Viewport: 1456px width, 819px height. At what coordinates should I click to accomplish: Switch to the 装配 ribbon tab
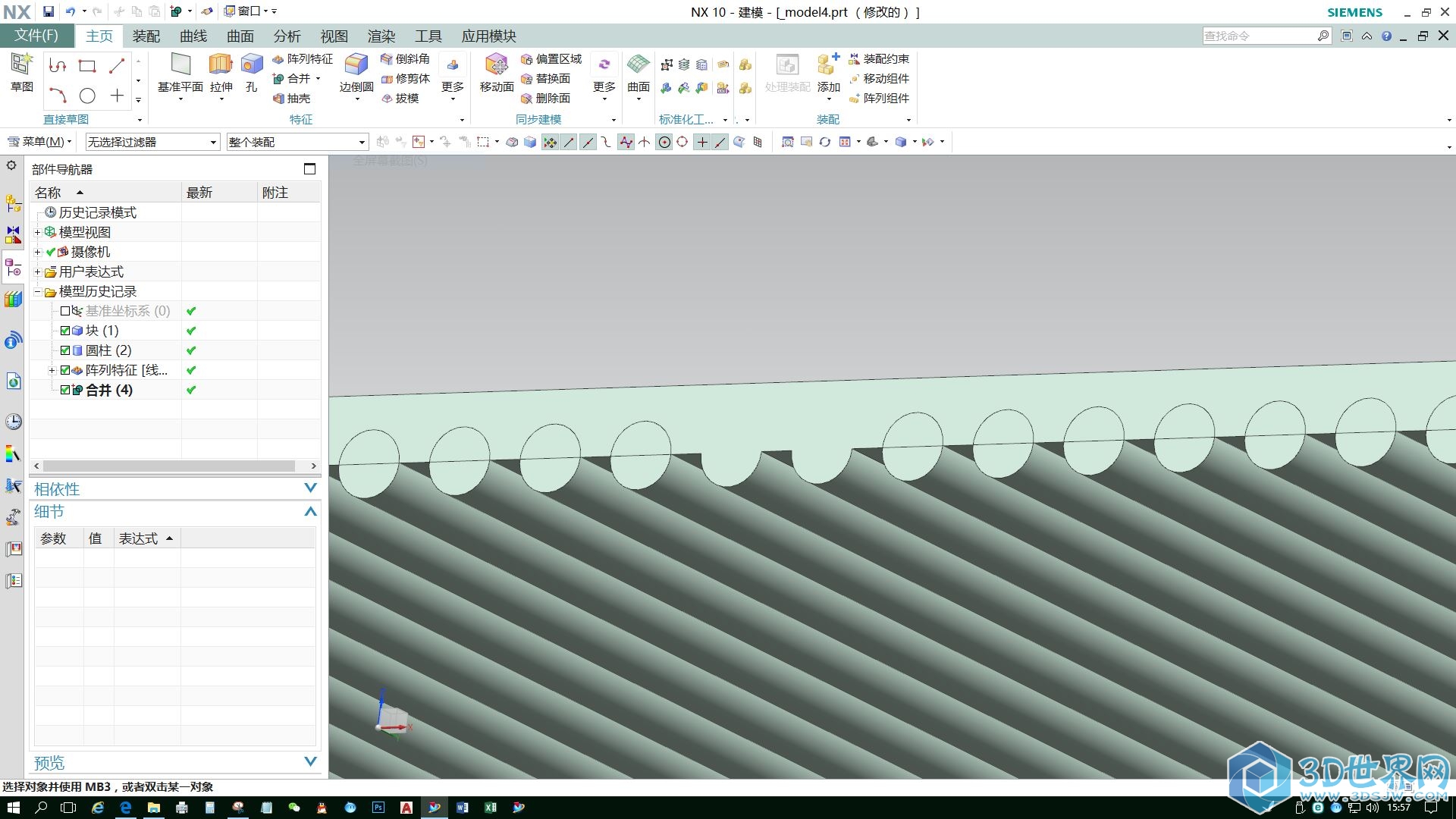click(146, 36)
